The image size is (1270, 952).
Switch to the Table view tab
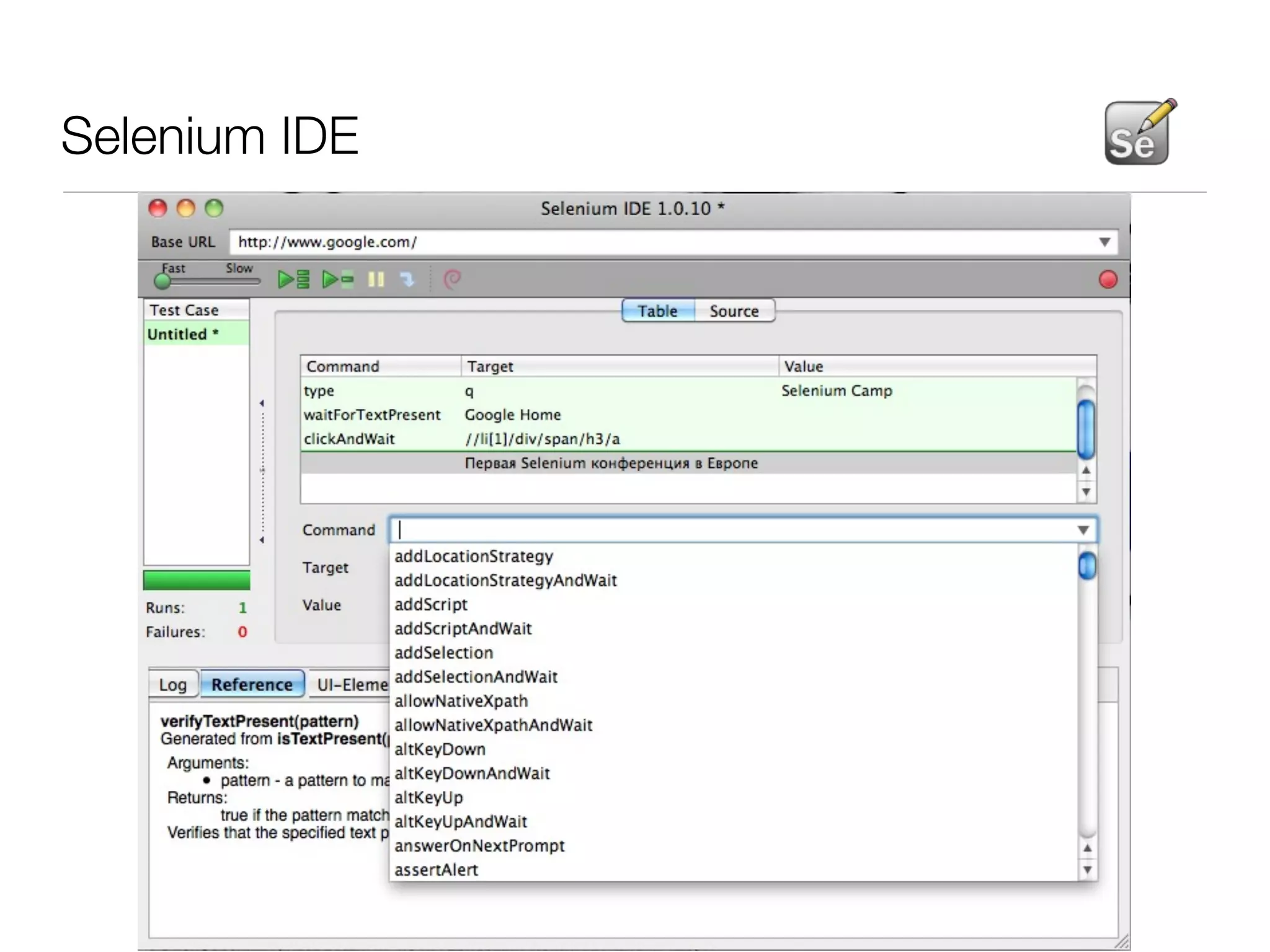tap(658, 311)
